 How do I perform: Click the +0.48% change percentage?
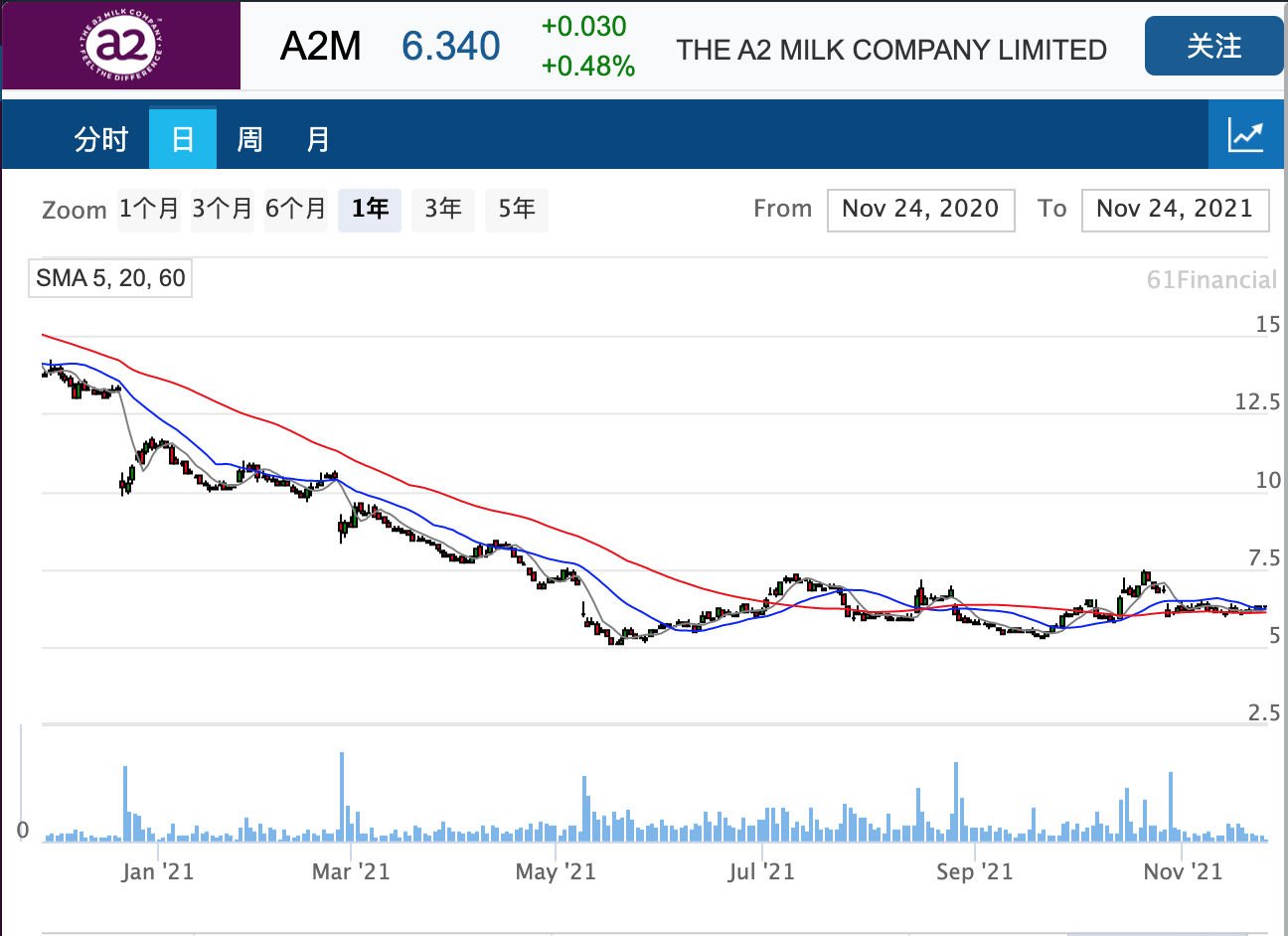tap(587, 66)
